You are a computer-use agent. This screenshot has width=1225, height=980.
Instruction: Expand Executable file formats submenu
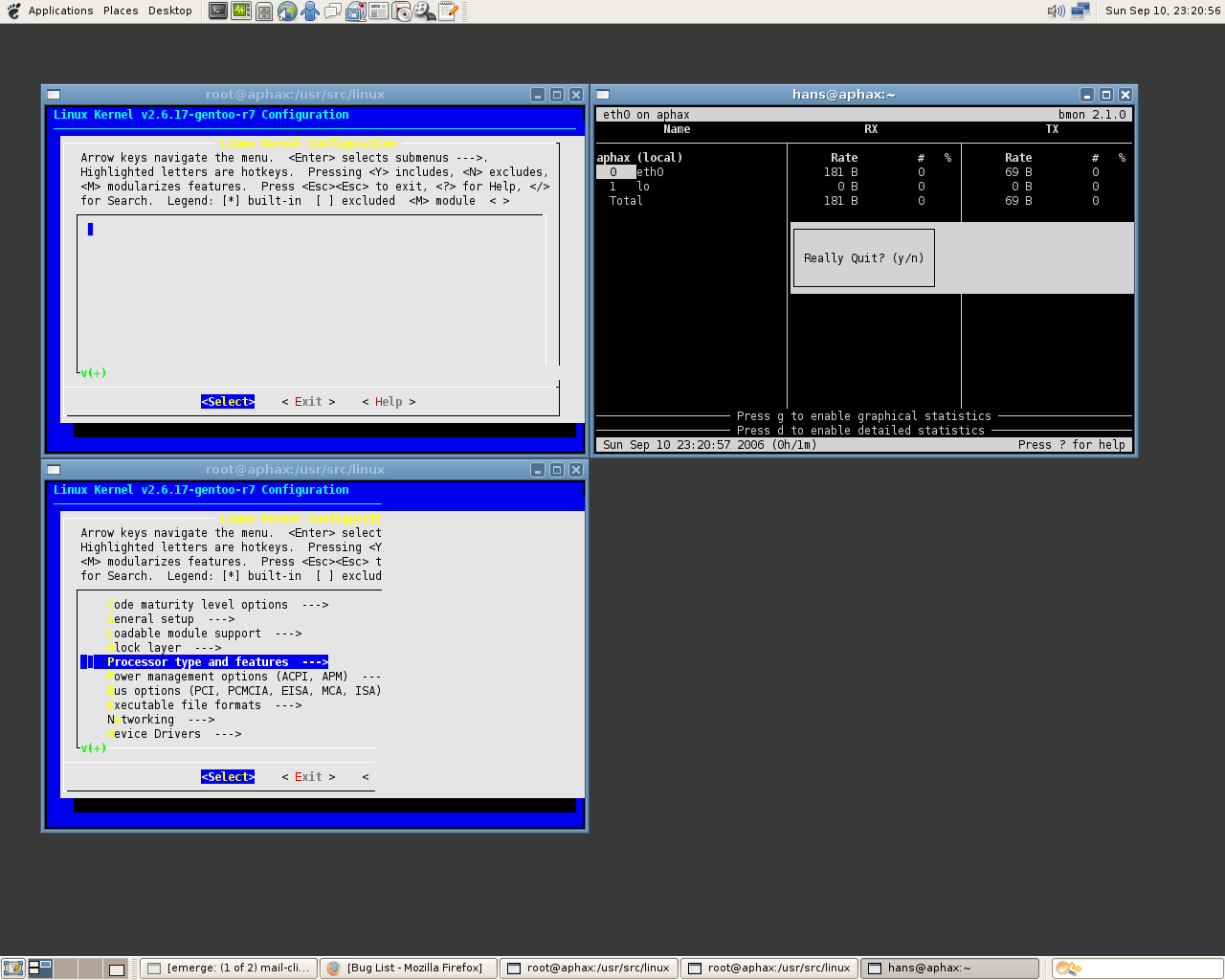tap(205, 705)
